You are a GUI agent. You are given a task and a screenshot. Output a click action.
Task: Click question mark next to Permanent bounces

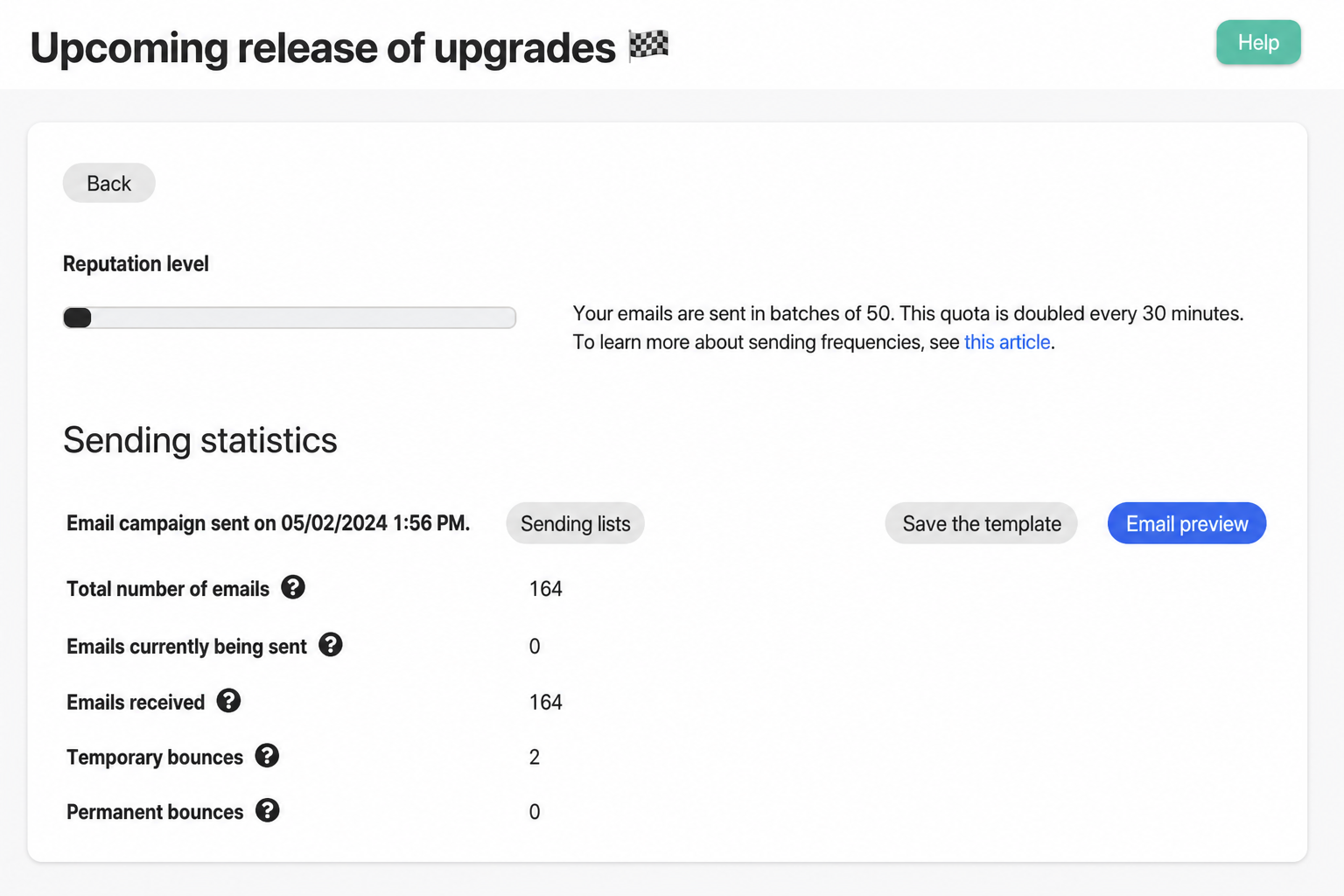coord(268,810)
